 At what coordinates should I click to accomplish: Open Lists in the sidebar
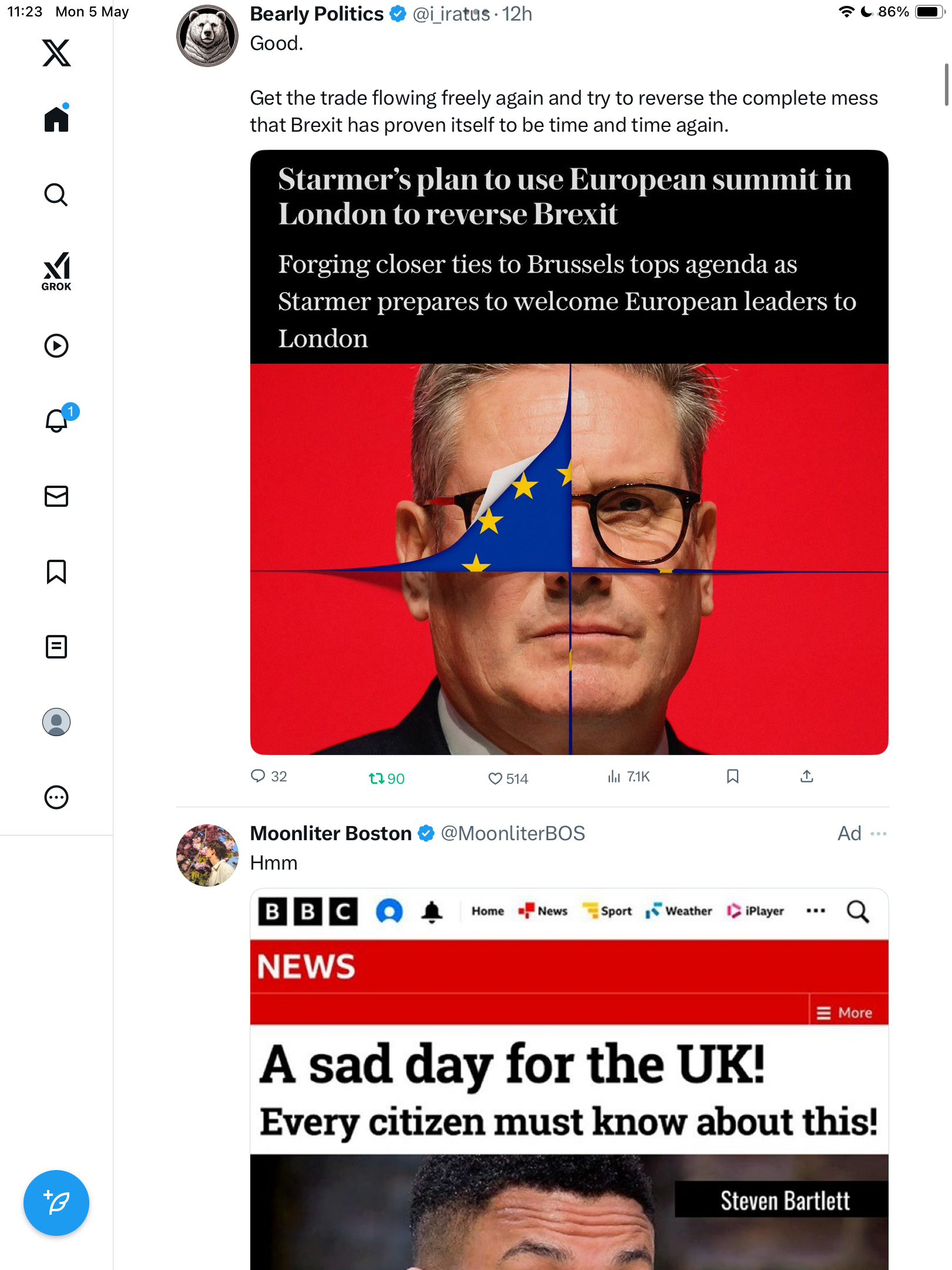coord(56,647)
